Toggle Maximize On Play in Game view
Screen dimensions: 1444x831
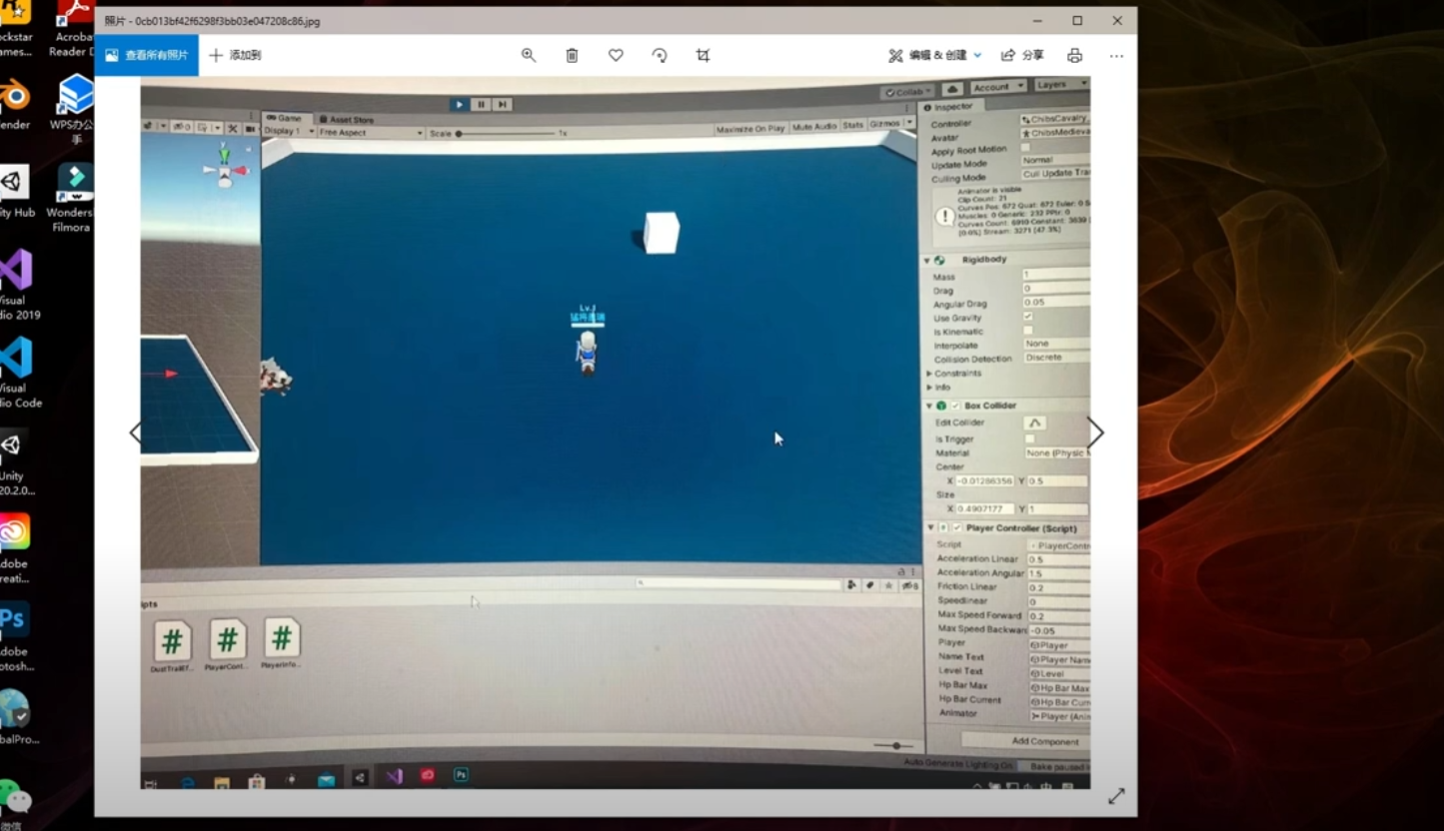[751, 128]
